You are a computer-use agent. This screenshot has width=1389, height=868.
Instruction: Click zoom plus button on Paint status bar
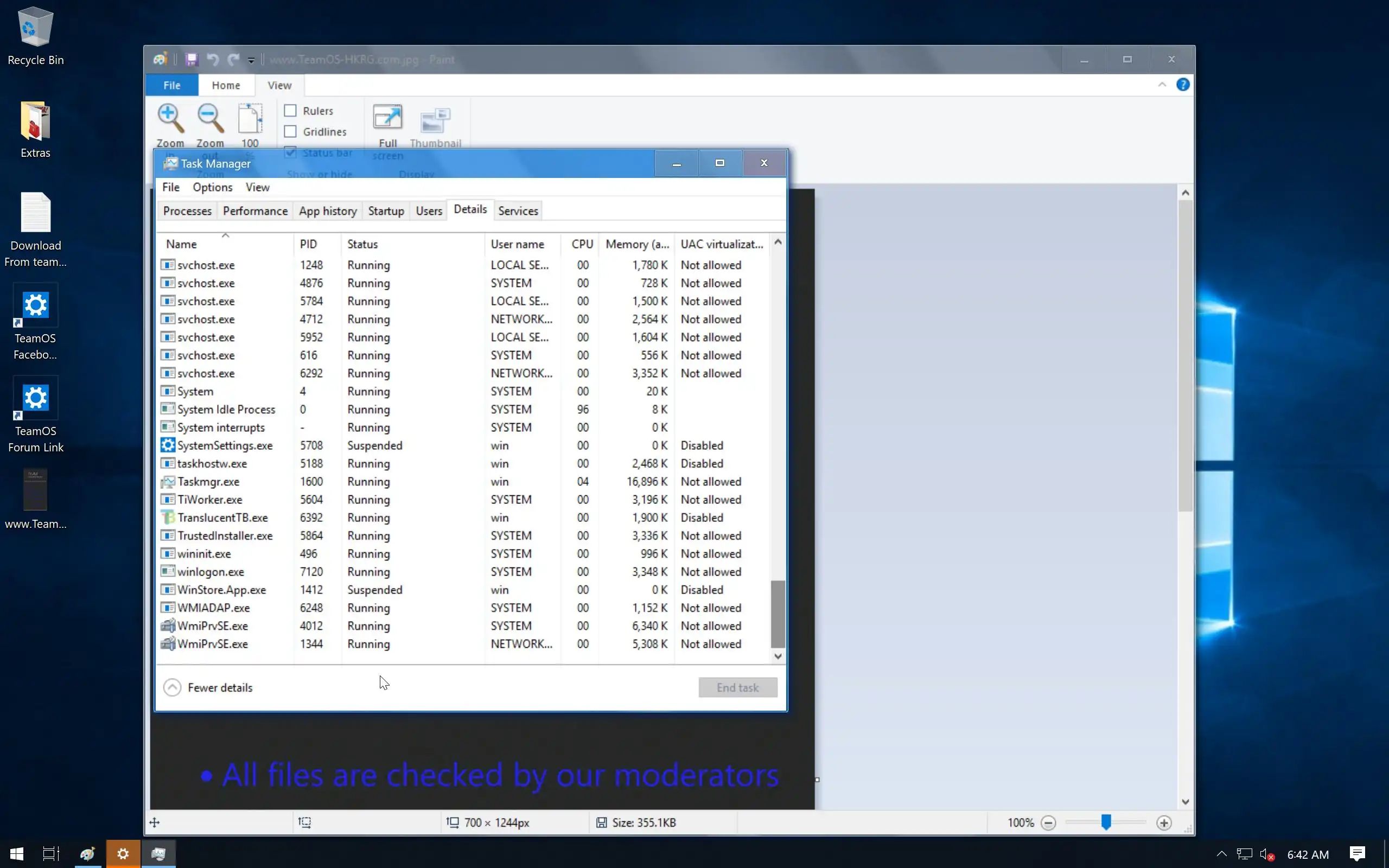tap(1163, 822)
